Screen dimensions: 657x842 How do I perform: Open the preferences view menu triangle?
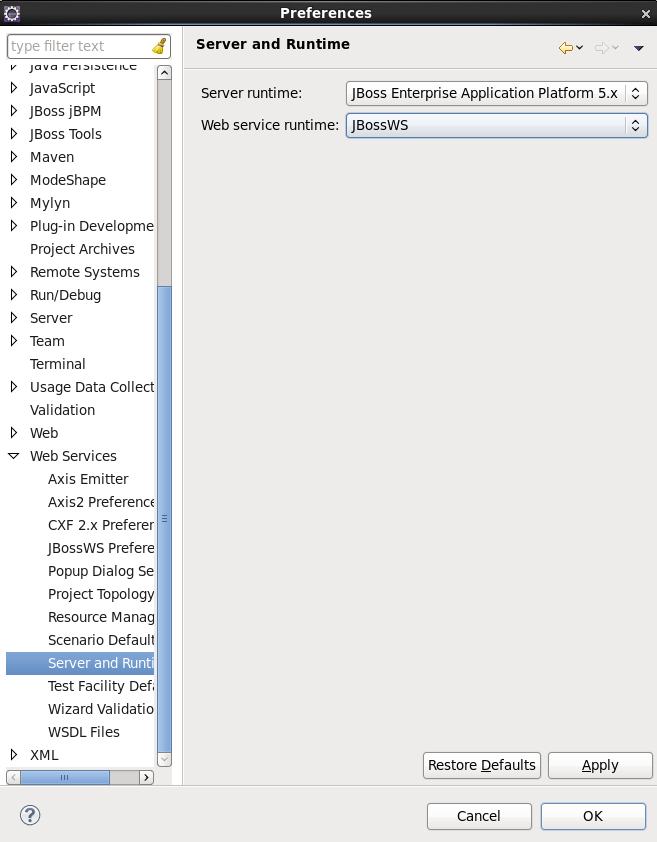click(639, 48)
